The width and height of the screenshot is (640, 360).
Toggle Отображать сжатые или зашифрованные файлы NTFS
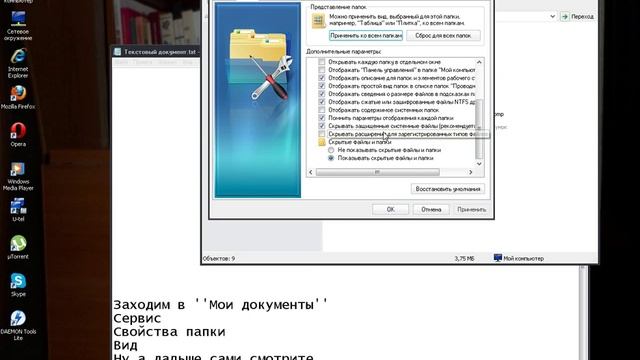(x=322, y=102)
